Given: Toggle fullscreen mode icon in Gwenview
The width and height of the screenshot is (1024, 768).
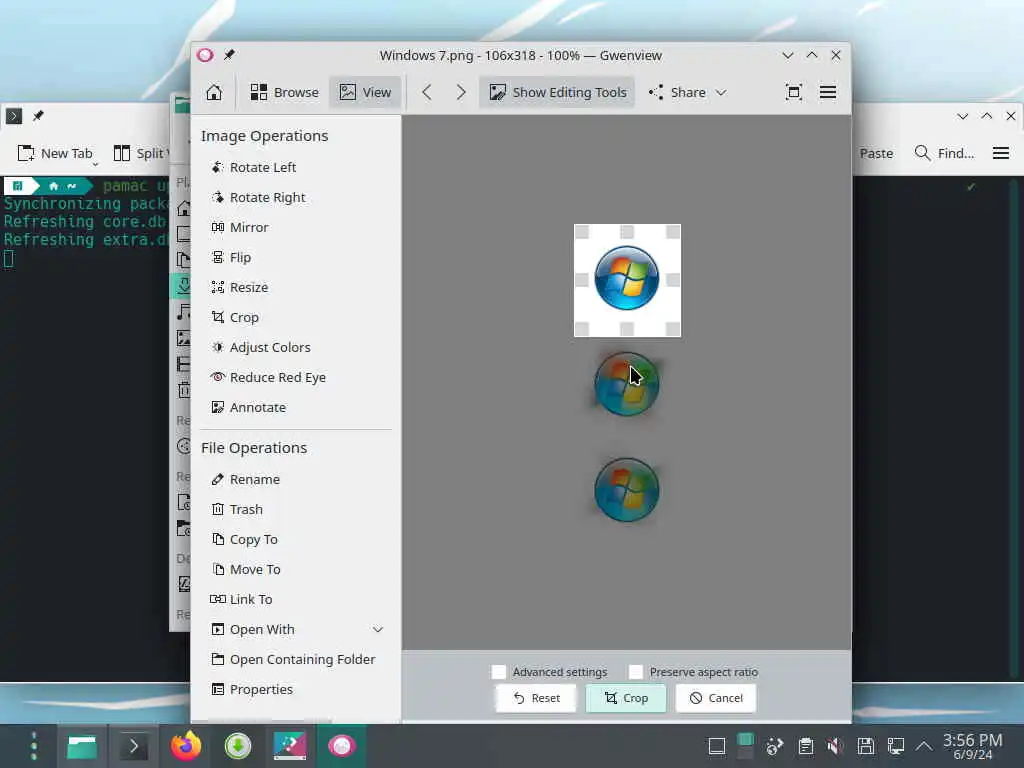Looking at the screenshot, I should coord(793,92).
